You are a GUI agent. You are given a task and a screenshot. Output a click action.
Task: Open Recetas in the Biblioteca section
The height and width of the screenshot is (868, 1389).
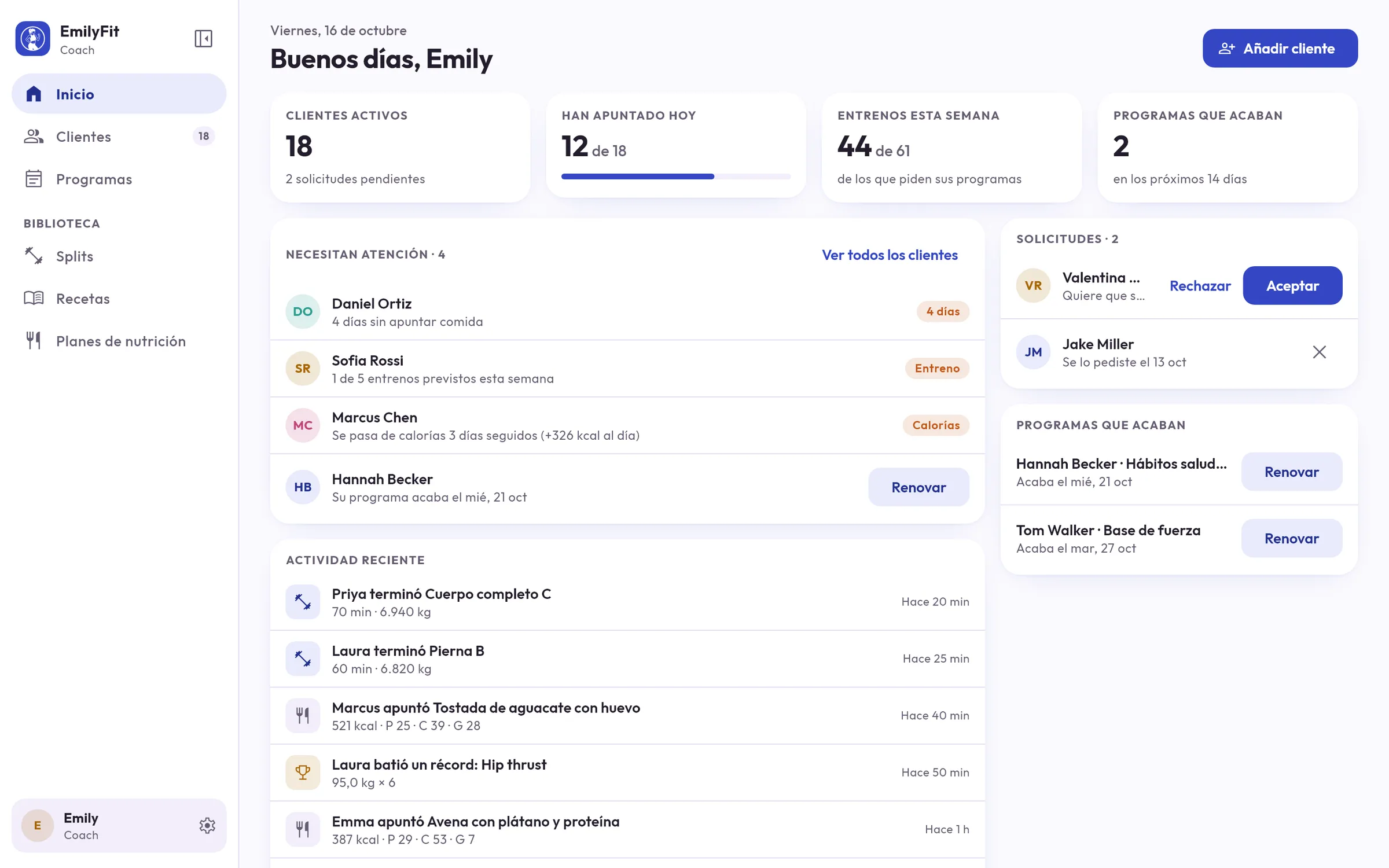coord(119,299)
